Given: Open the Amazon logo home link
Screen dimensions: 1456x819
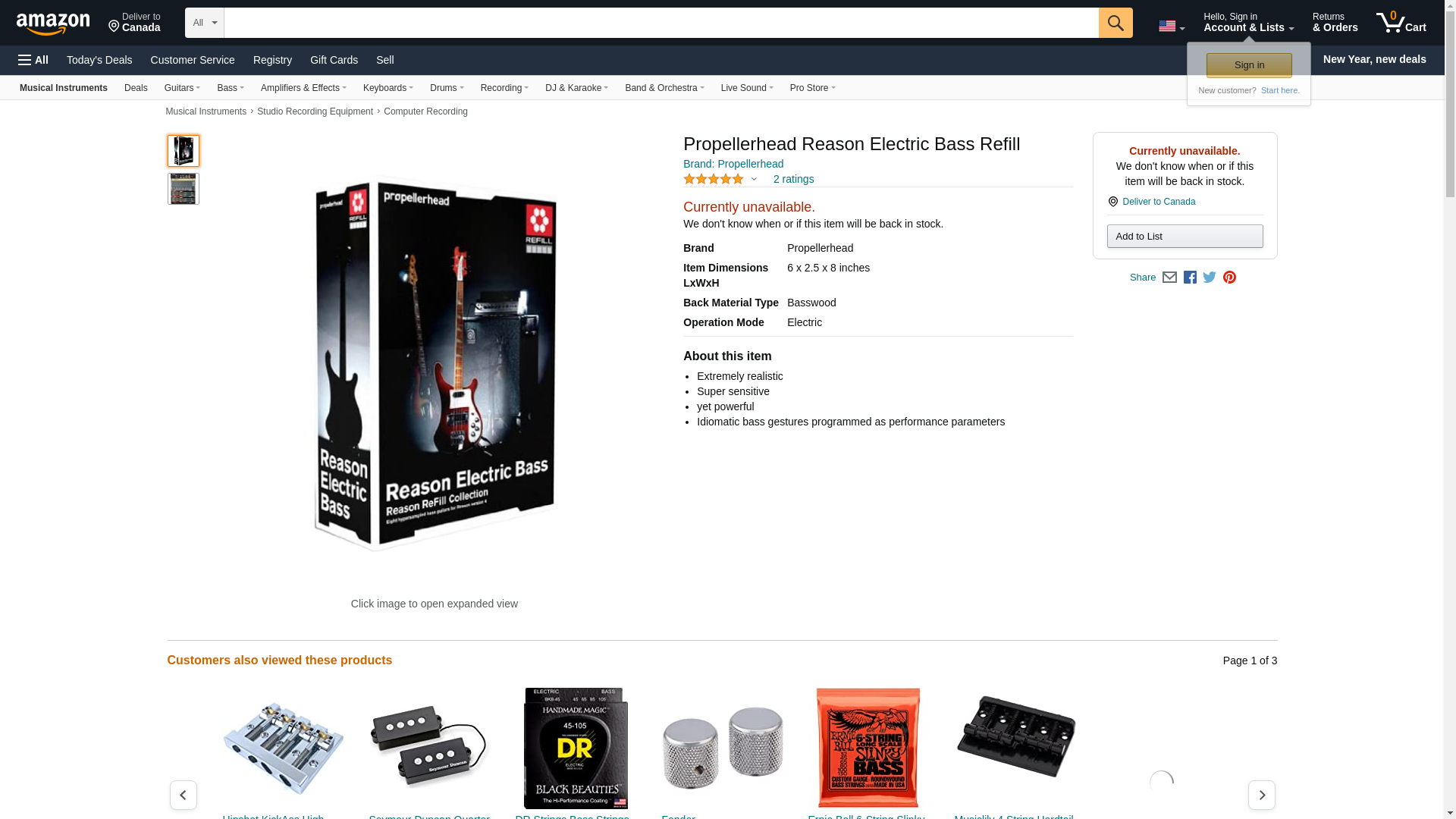Looking at the screenshot, I should pos(53,24).
